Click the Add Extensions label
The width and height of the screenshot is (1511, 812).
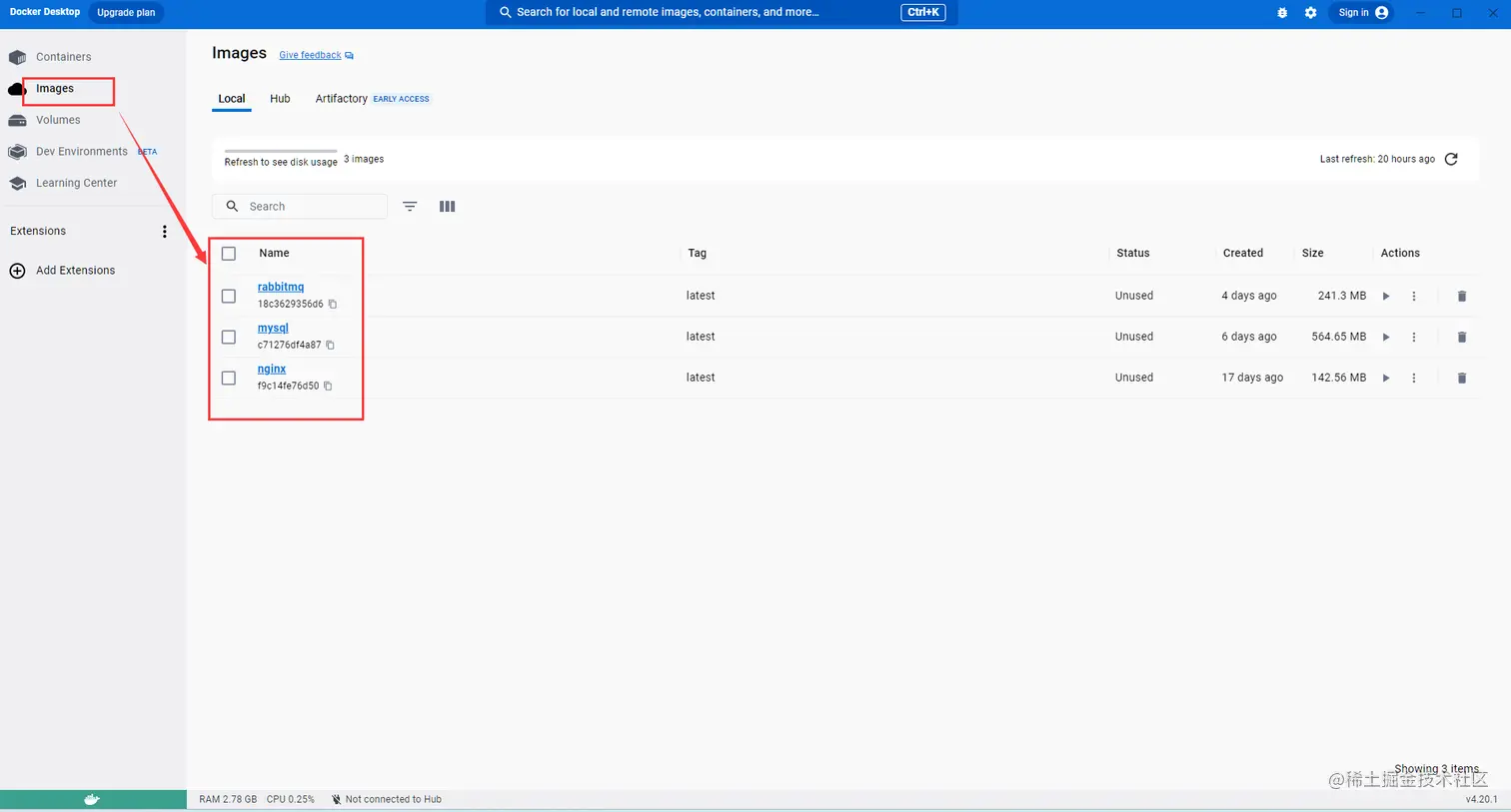(x=76, y=271)
